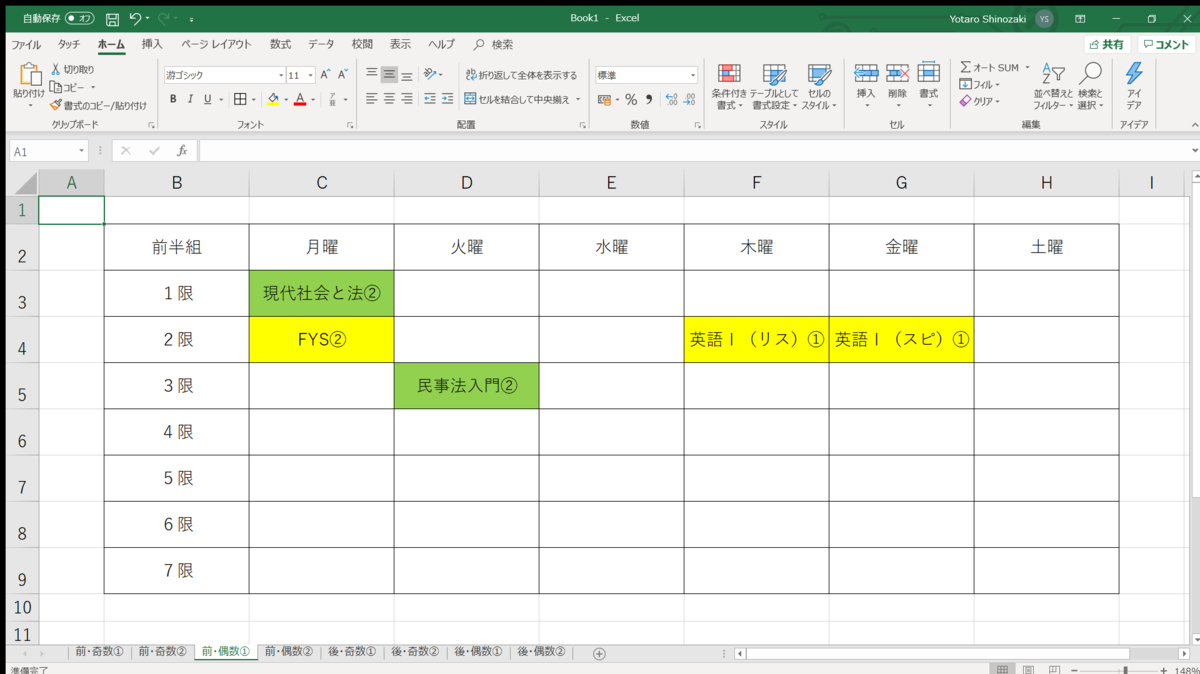
Task: Click the Share (共有) button
Action: (1107, 44)
